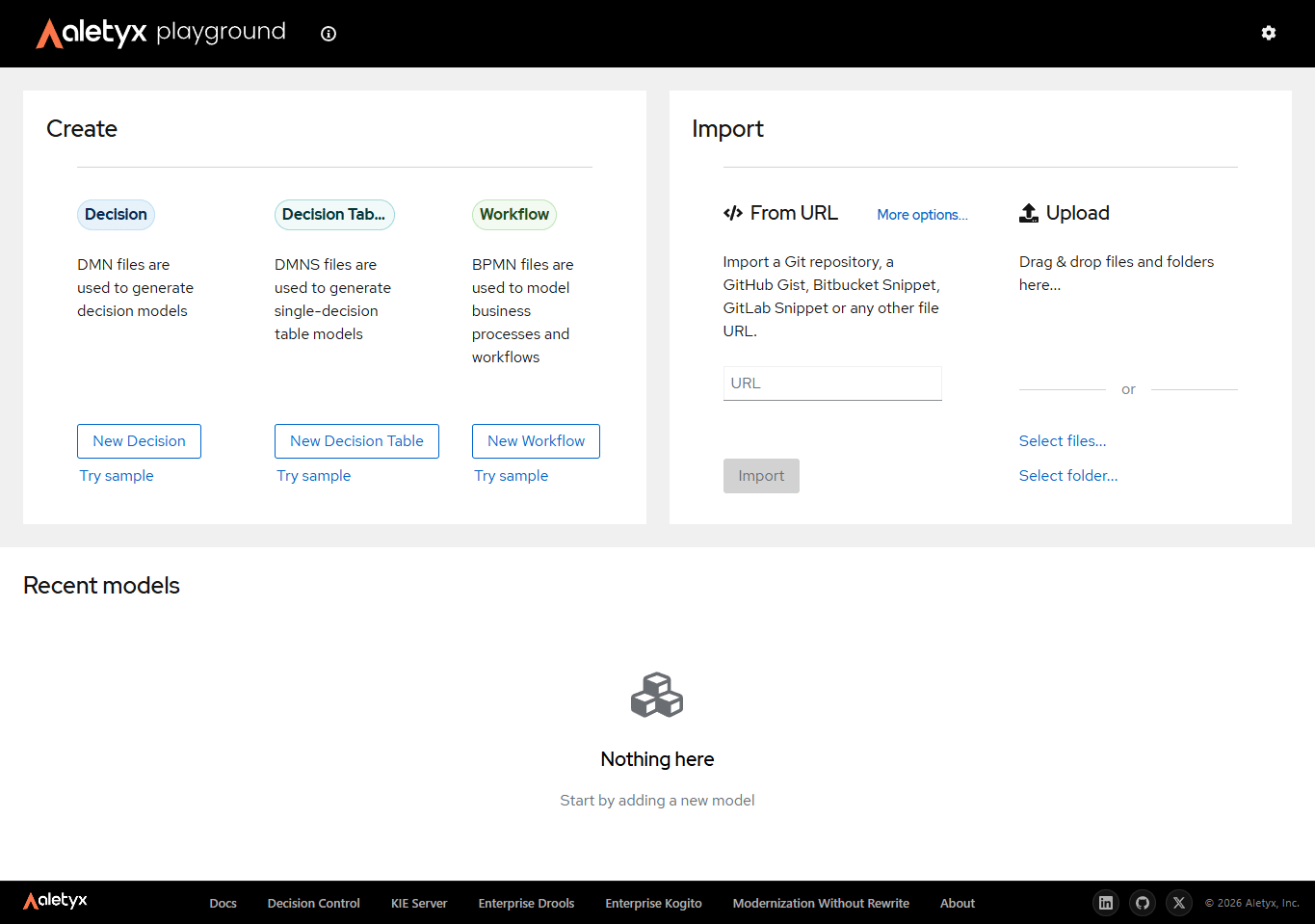The image size is (1315, 924).
Task: Click Select folder... link
Action: click(x=1068, y=476)
